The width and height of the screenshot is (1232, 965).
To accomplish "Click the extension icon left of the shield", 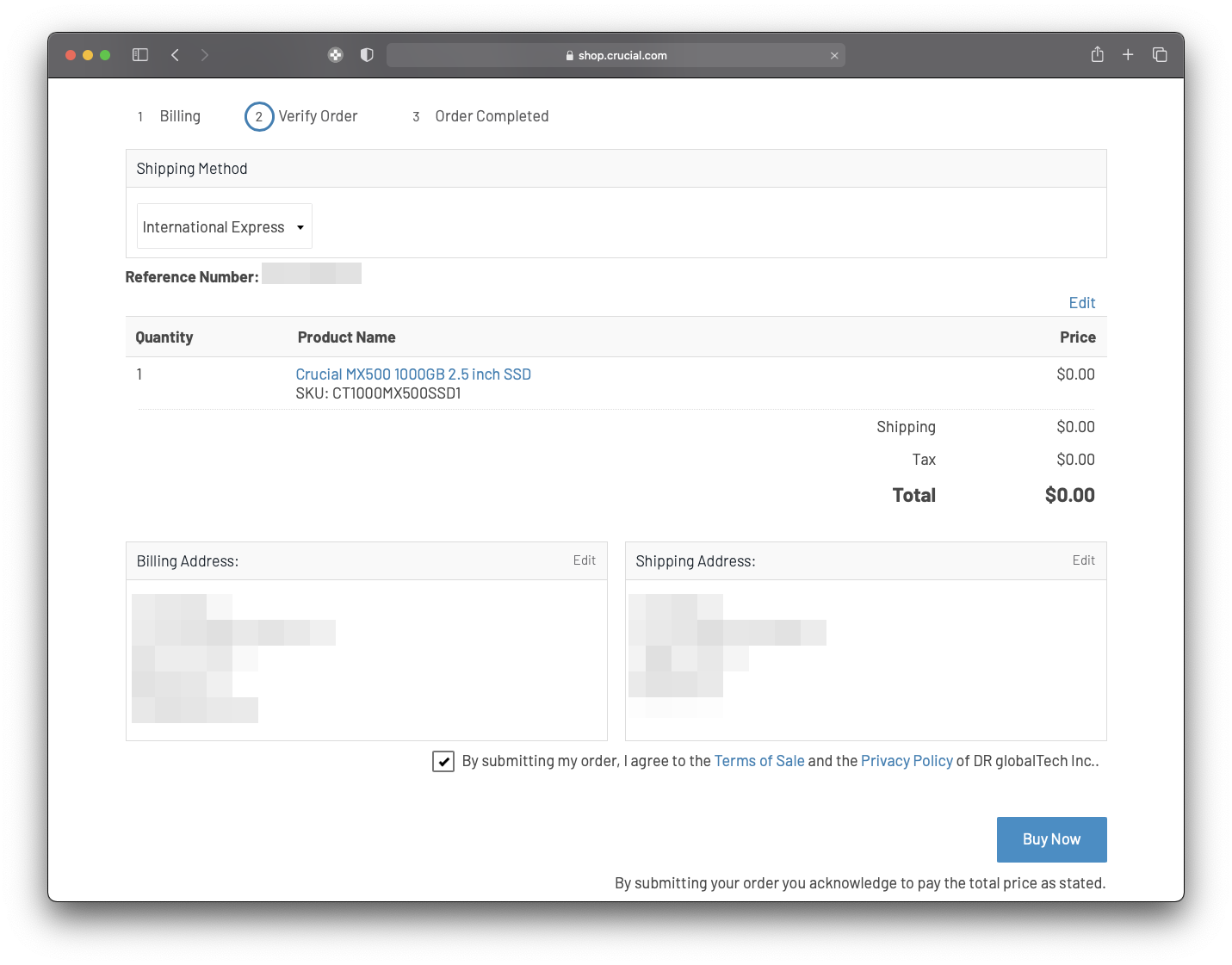I will pyautogui.click(x=336, y=55).
